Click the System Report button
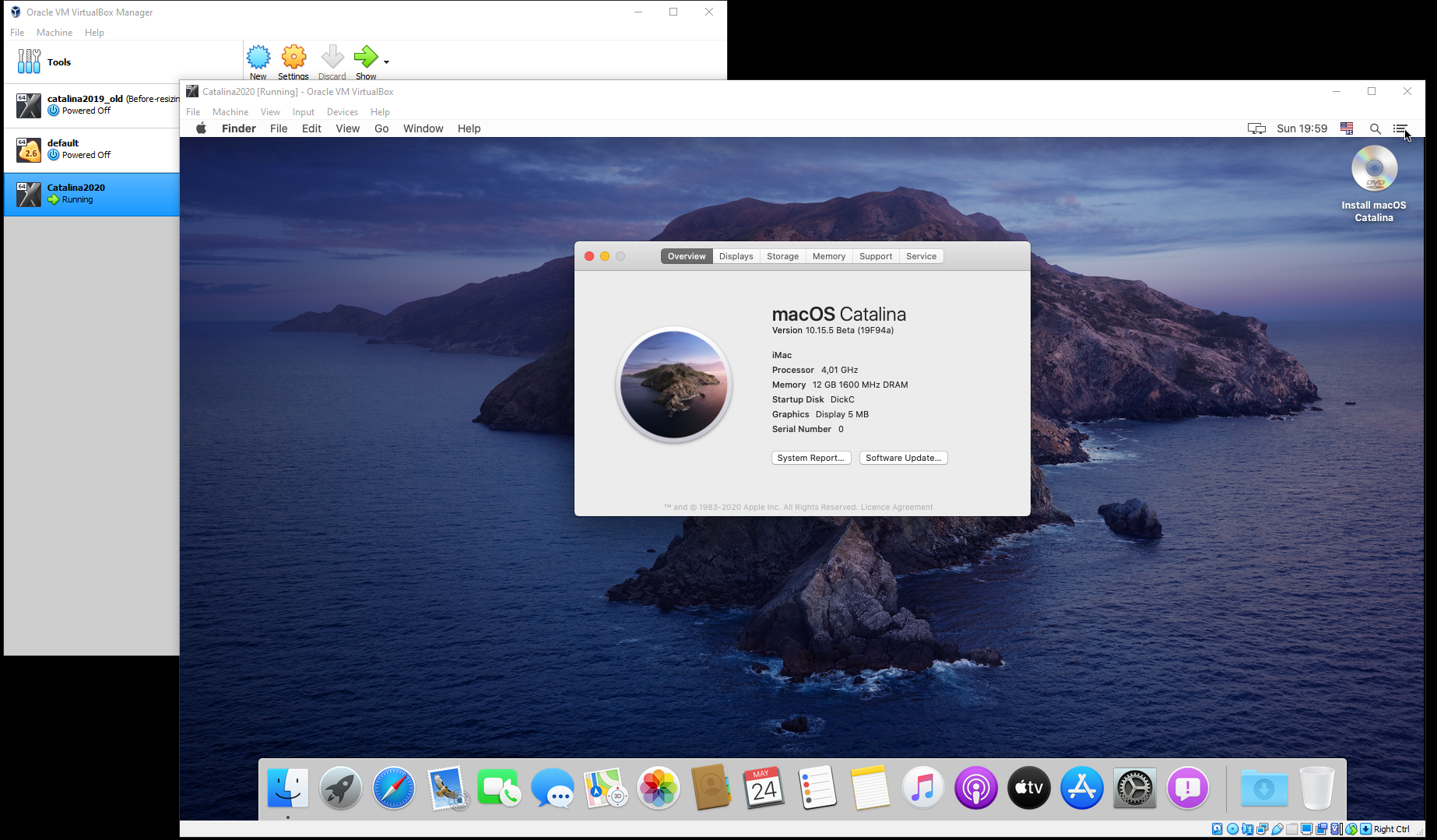The width and height of the screenshot is (1437, 840). click(x=811, y=458)
